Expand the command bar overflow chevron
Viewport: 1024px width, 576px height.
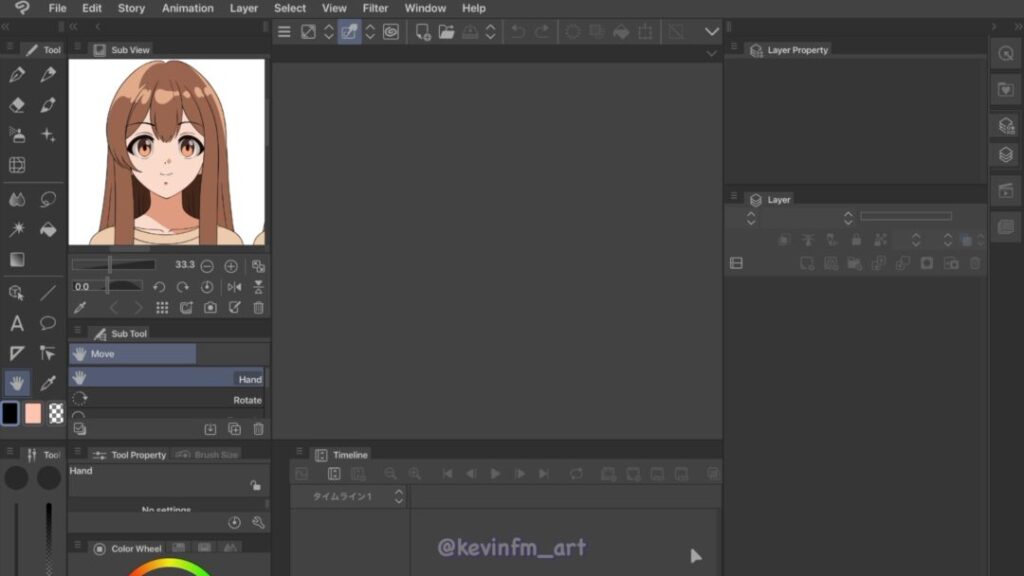712,32
